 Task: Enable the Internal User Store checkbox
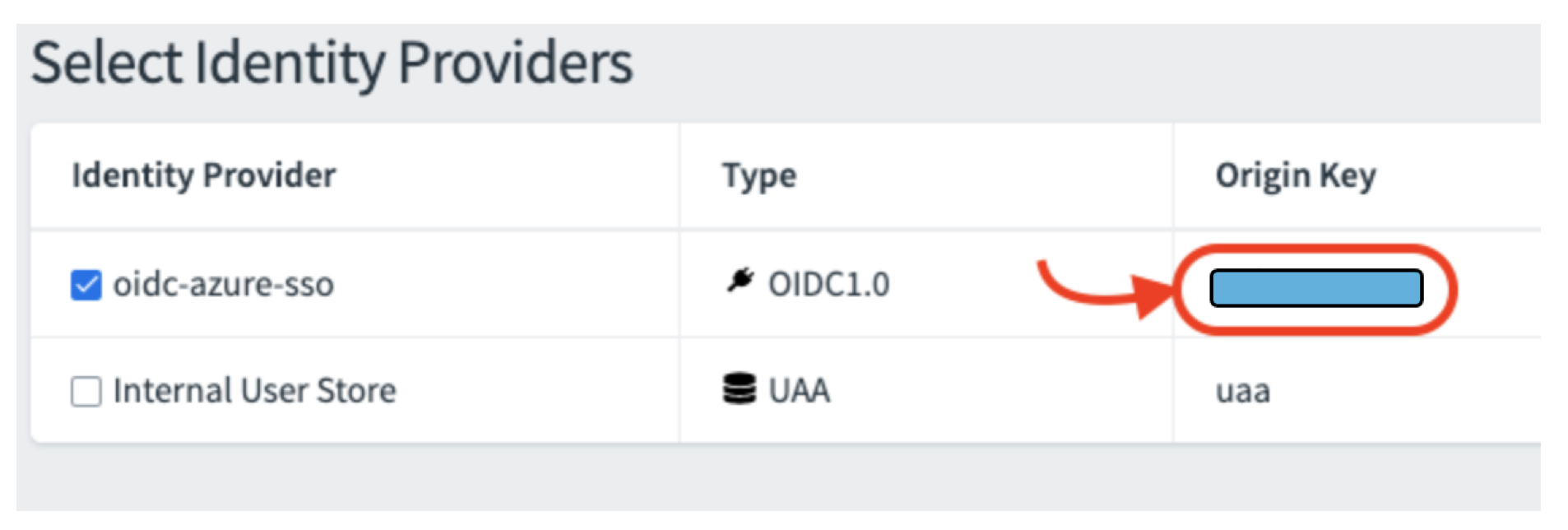click(86, 392)
